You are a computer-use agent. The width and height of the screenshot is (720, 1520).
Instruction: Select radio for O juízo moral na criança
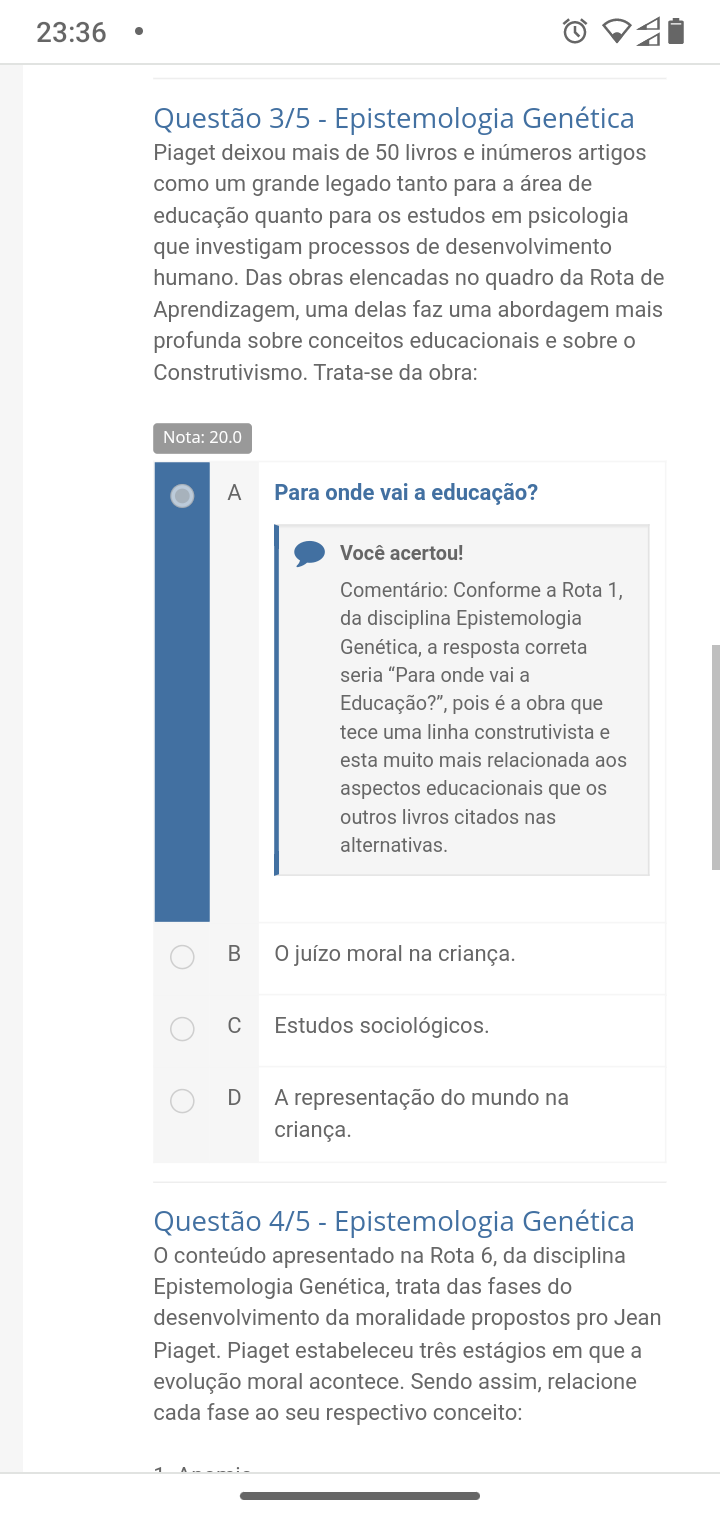pyautogui.click(x=182, y=957)
